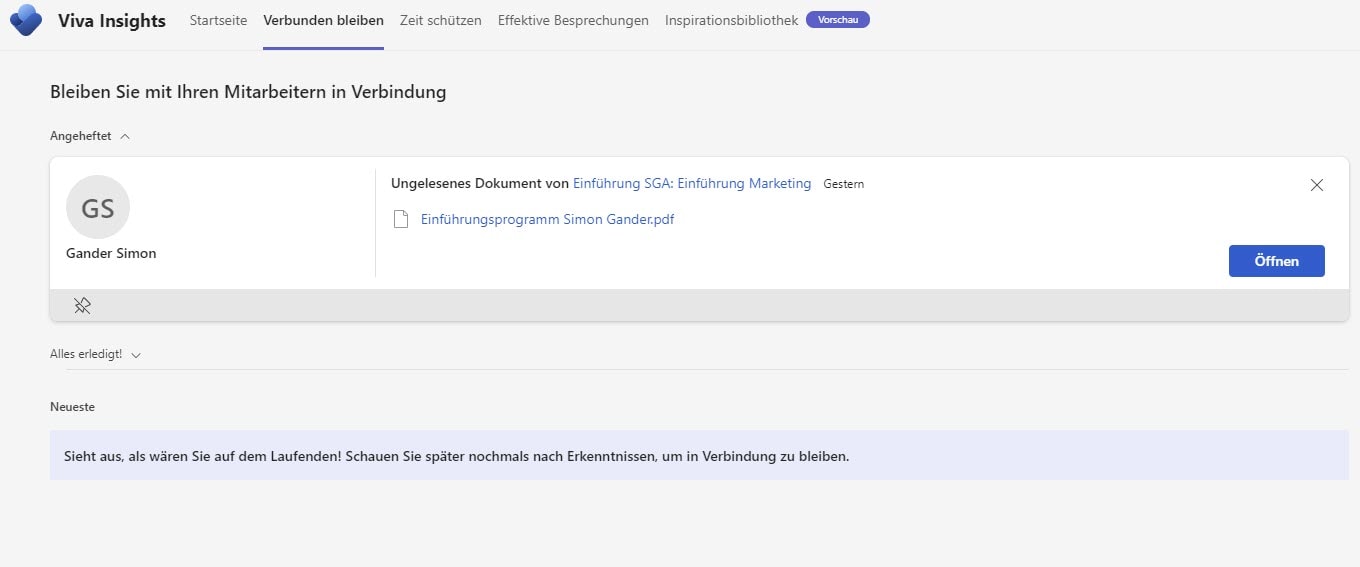Click the Vorschau badge
Screen dimensions: 1360x567
(837, 20)
